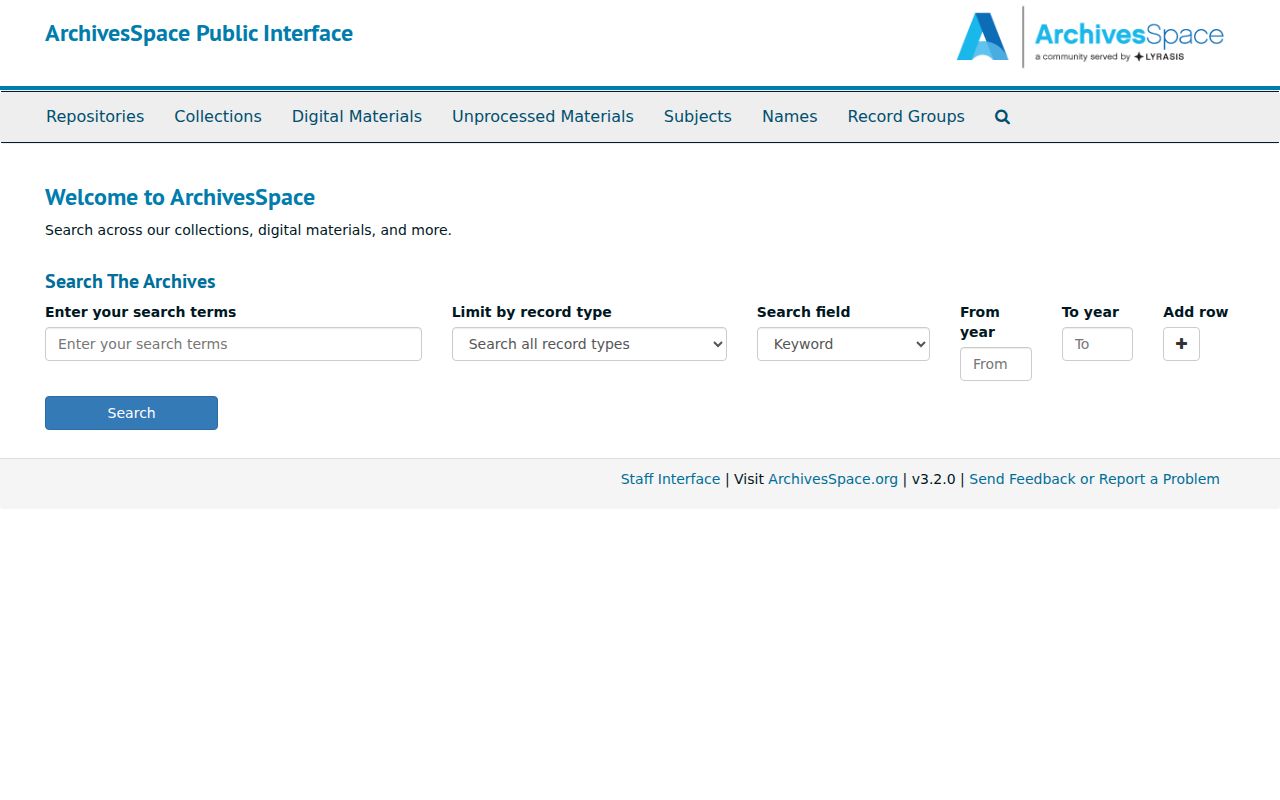The width and height of the screenshot is (1280, 800).
Task: Follow the Staff Interface link
Action: [x=670, y=479]
